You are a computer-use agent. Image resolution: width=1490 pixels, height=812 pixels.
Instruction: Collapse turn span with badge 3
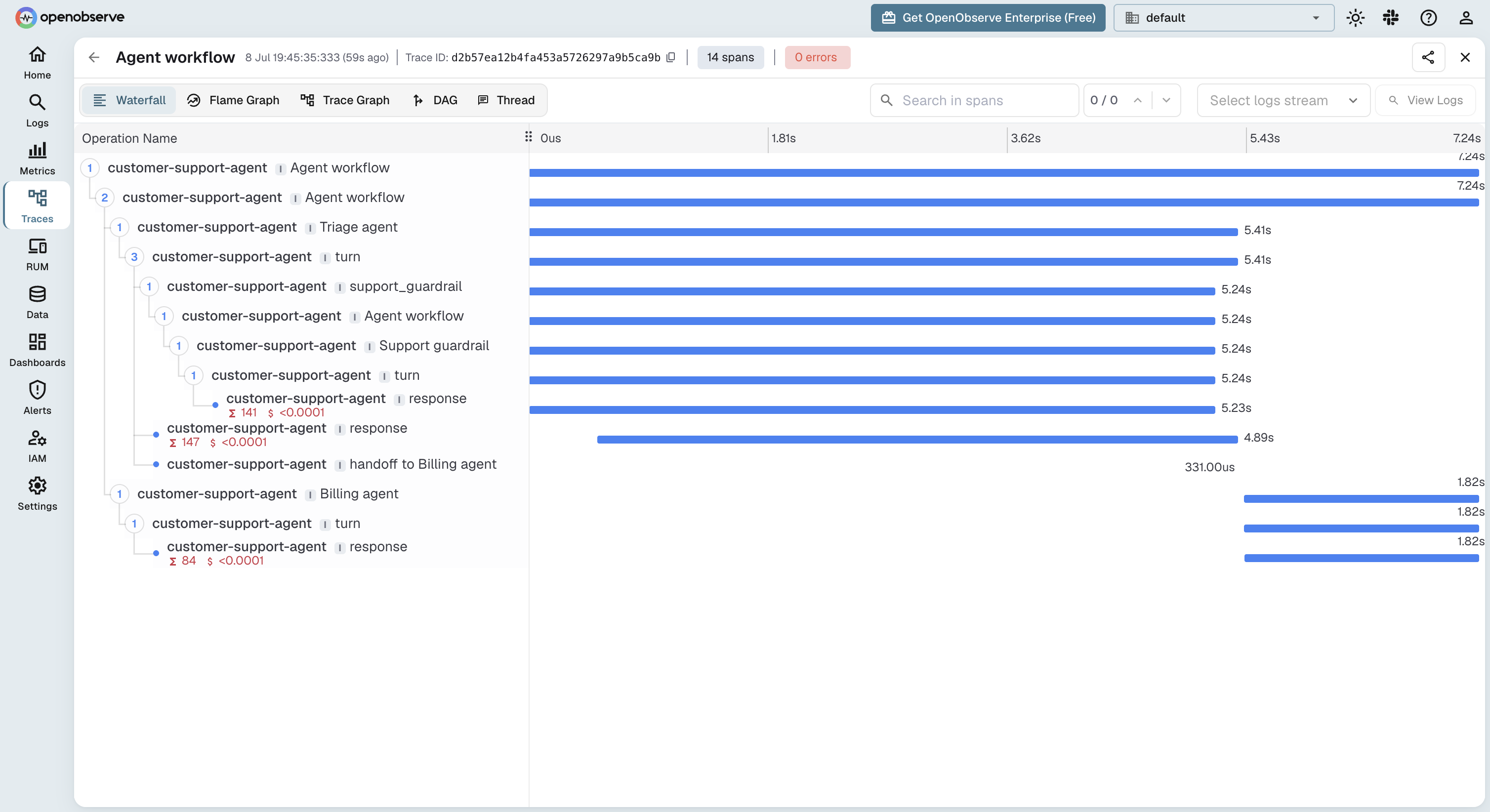[135, 257]
